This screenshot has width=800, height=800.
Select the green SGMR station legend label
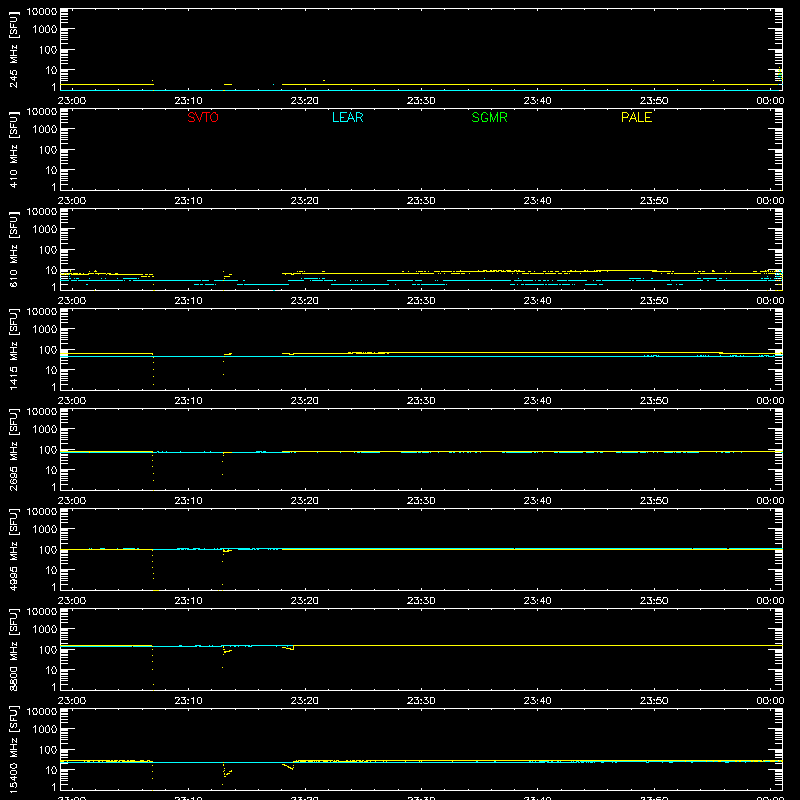[x=489, y=117]
